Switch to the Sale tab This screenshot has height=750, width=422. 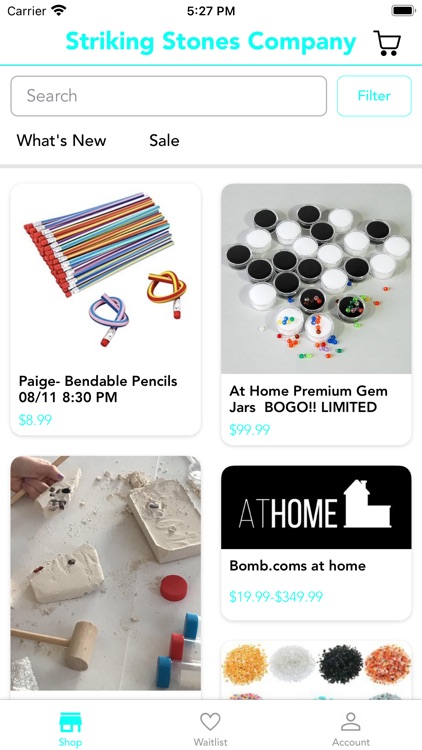coord(164,141)
